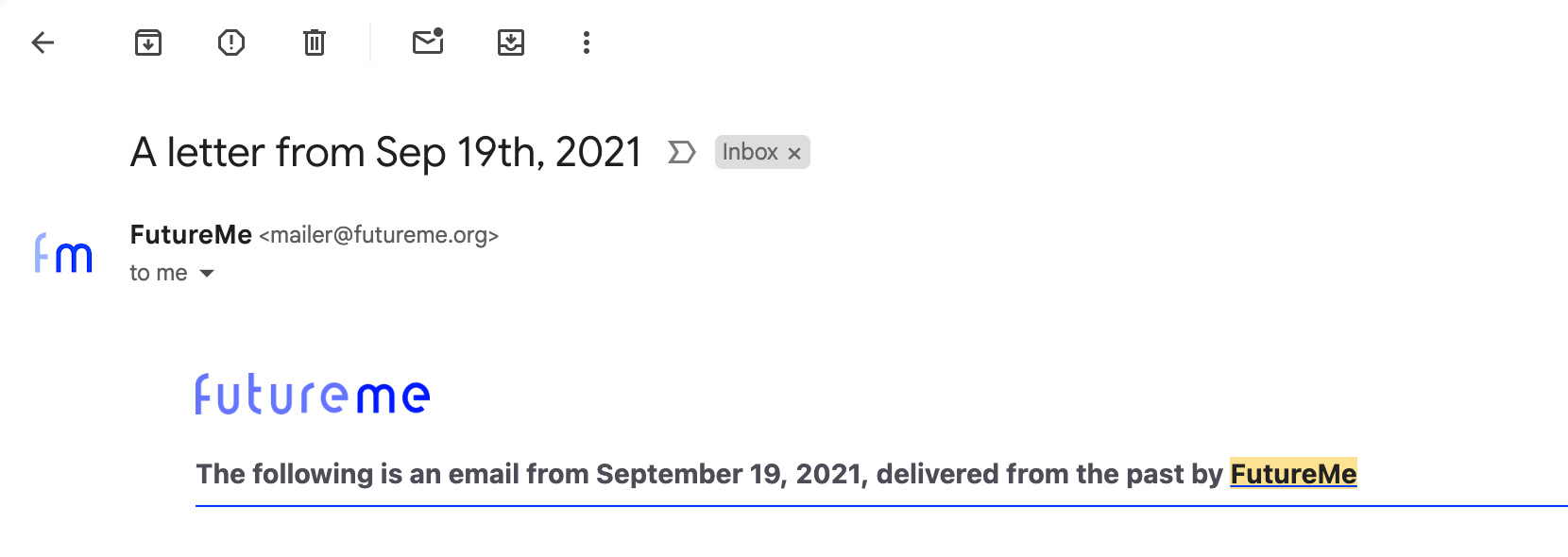The image size is (1568, 557).
Task: Click the futureme logo in the email body
Action: point(313,395)
